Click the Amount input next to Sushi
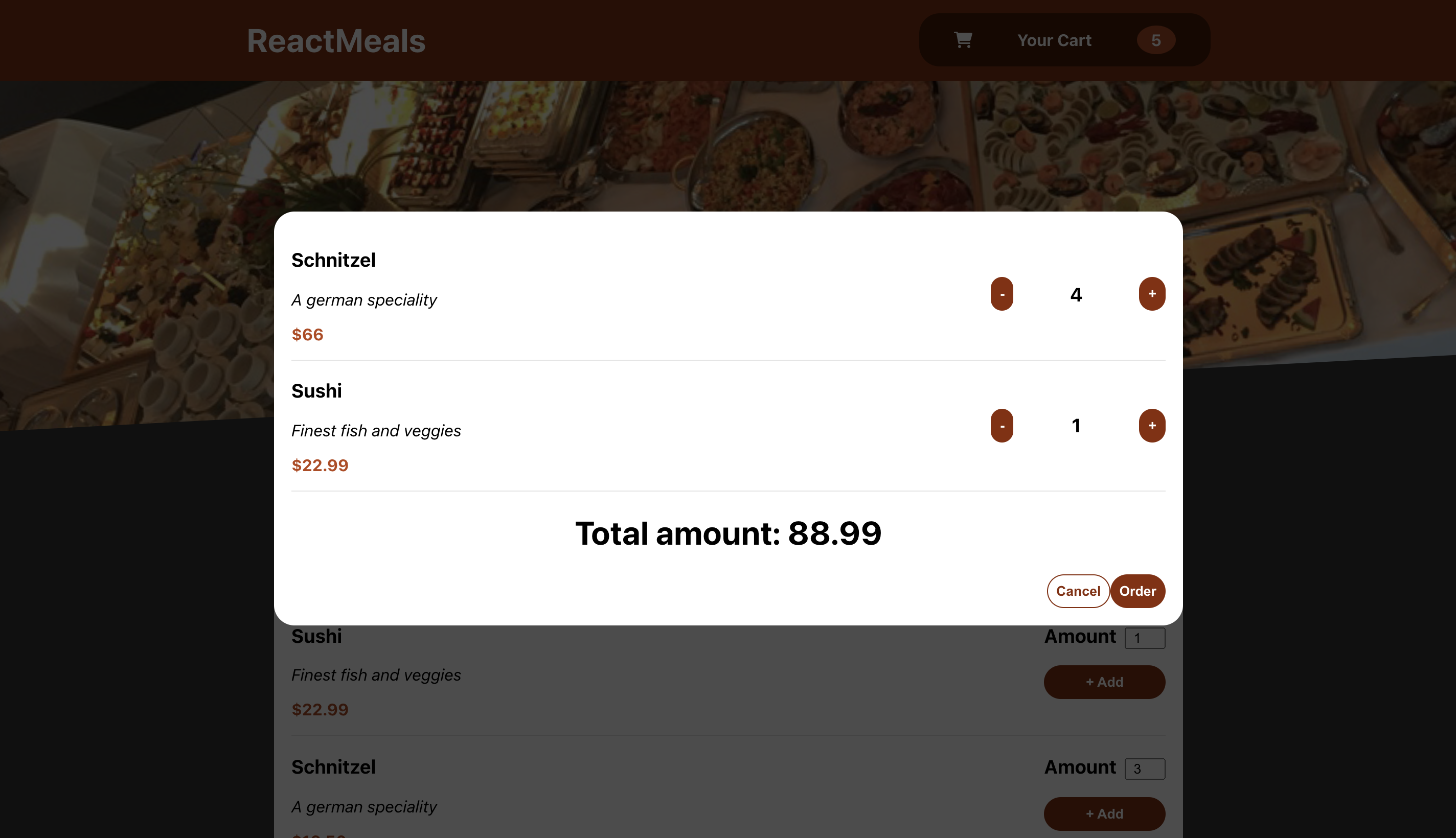This screenshot has height=838, width=1456. pyautogui.click(x=1145, y=638)
